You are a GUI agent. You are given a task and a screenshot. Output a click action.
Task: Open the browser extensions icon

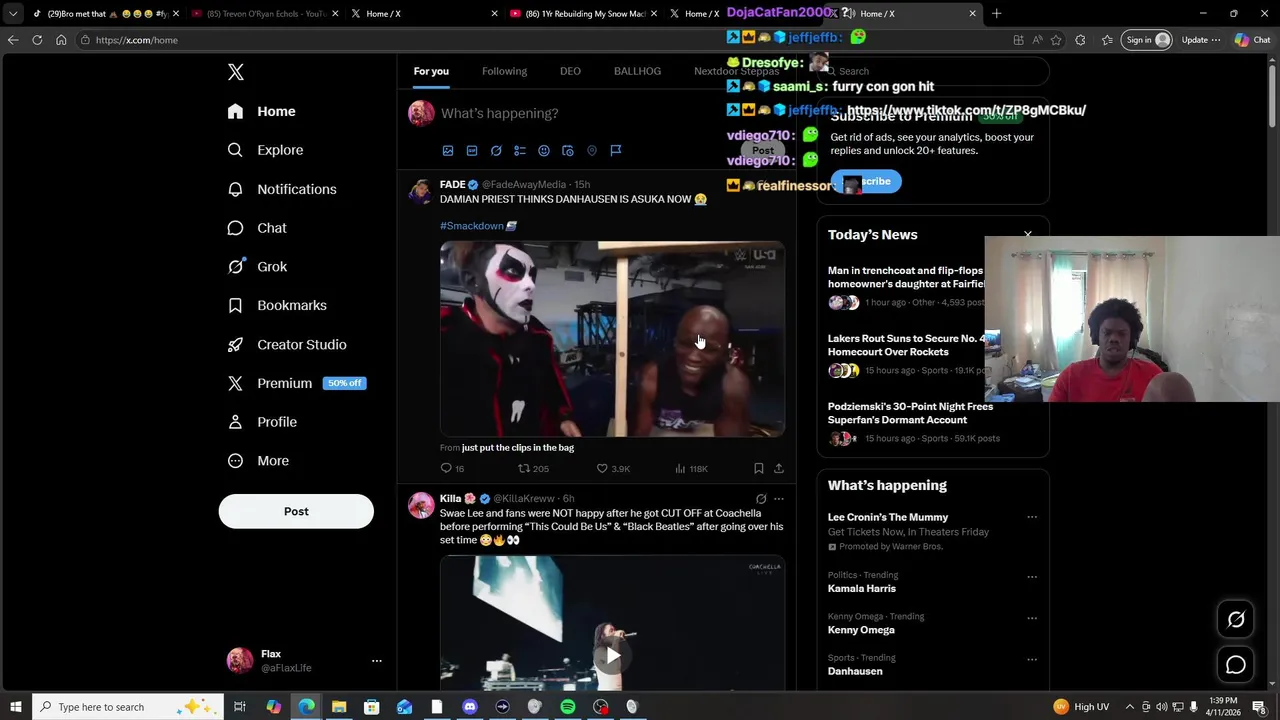click(x=1080, y=40)
